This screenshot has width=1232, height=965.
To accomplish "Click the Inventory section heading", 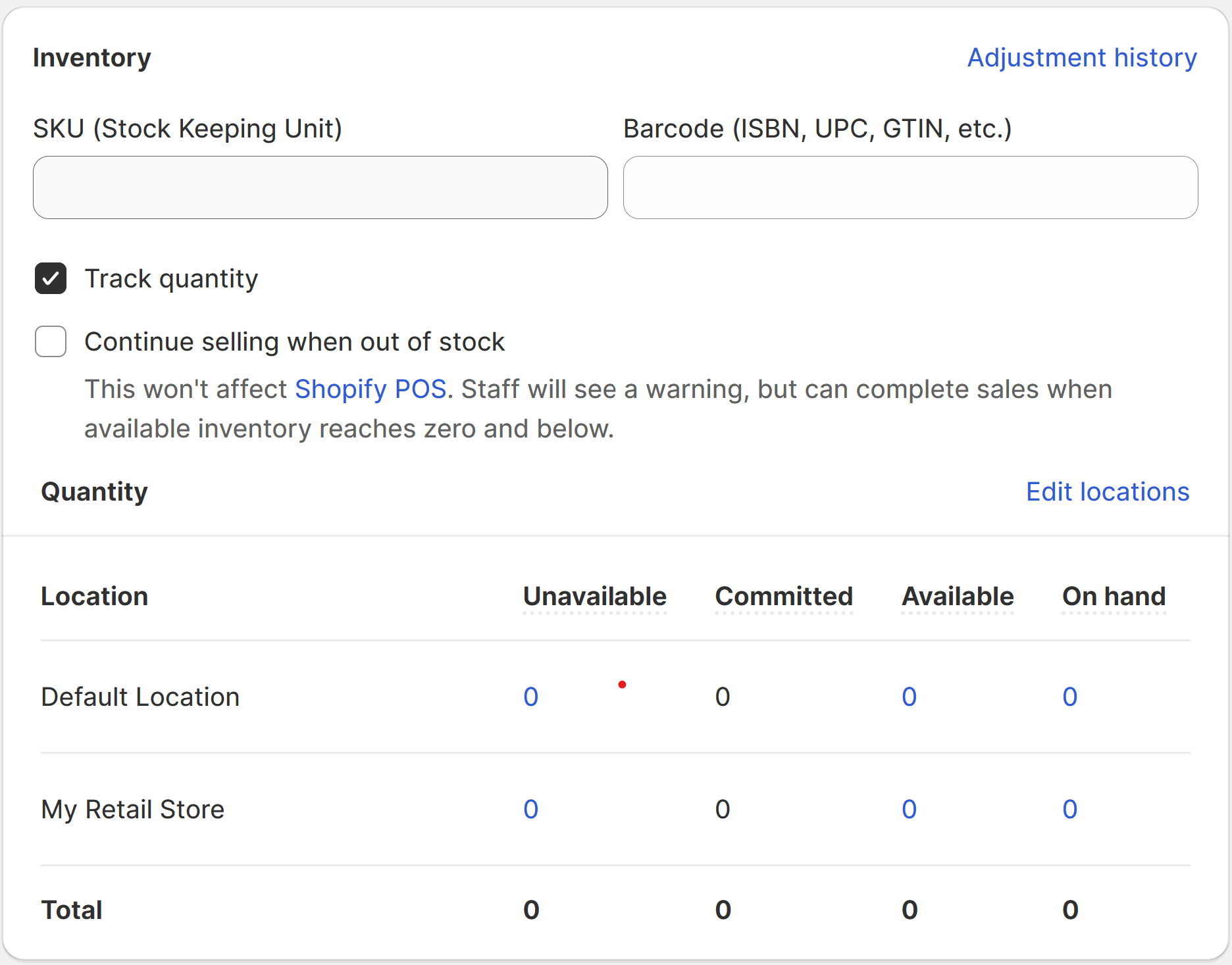I will 91,58.
